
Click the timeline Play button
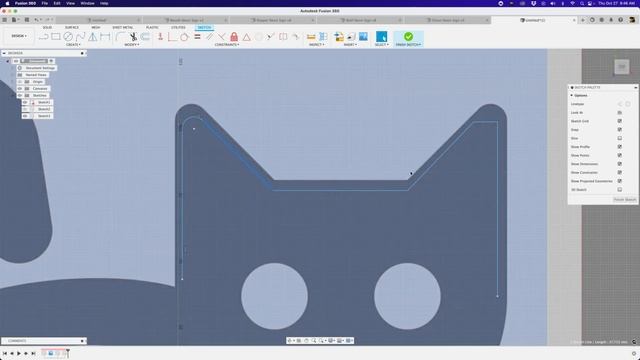[19, 353]
